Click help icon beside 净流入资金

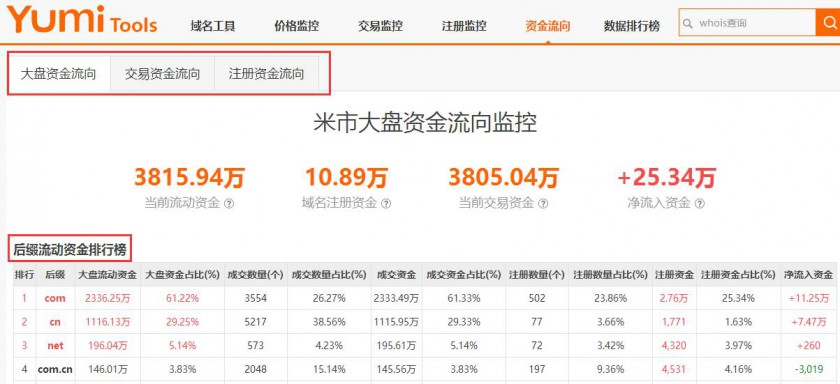[x=699, y=204]
